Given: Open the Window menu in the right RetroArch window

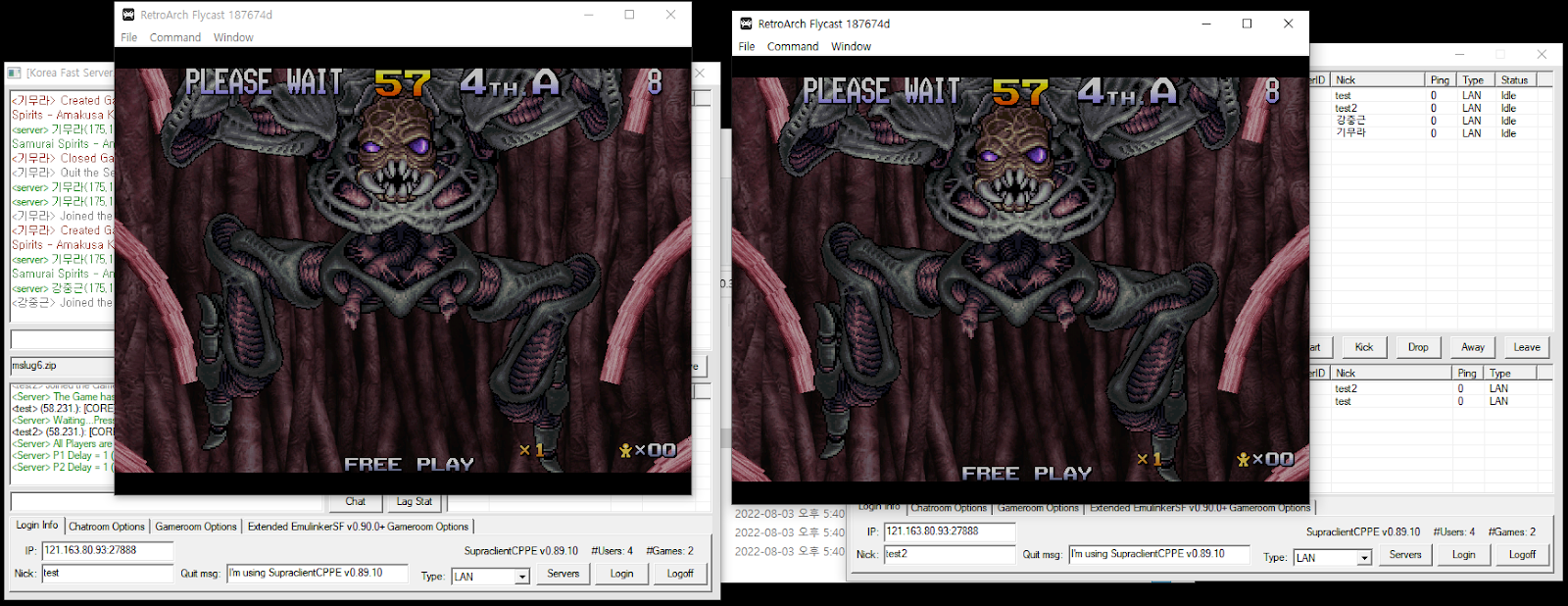Looking at the screenshot, I should tap(851, 46).
